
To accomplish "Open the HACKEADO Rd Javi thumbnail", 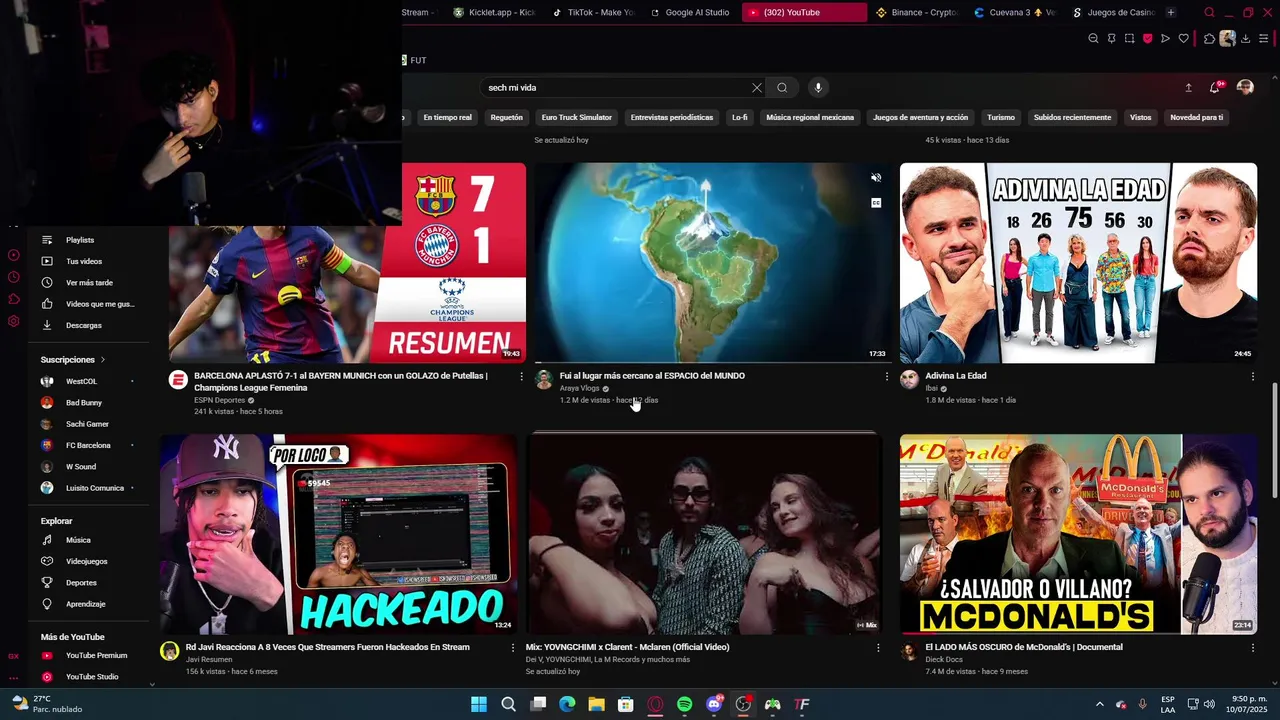I will [338, 534].
